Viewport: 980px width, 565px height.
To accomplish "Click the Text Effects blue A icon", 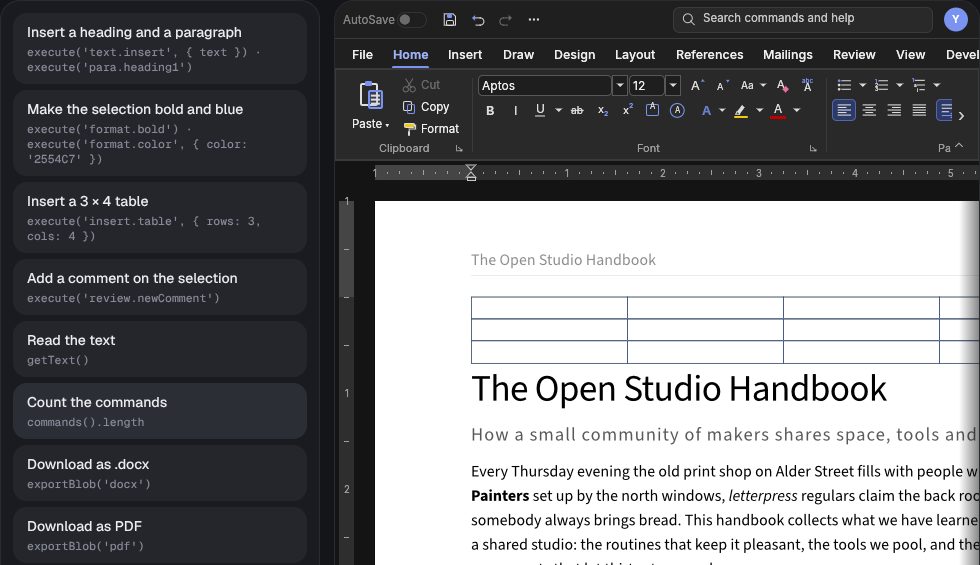I will coord(706,111).
